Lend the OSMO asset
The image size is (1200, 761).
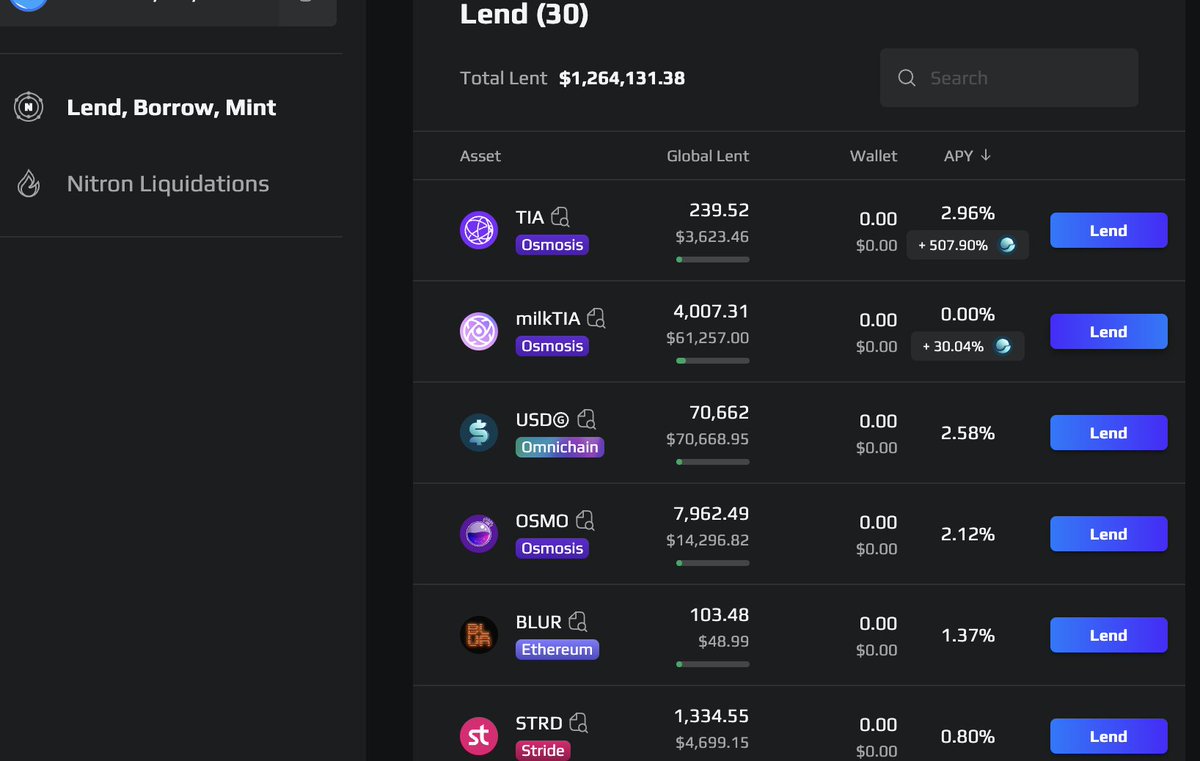(1108, 534)
